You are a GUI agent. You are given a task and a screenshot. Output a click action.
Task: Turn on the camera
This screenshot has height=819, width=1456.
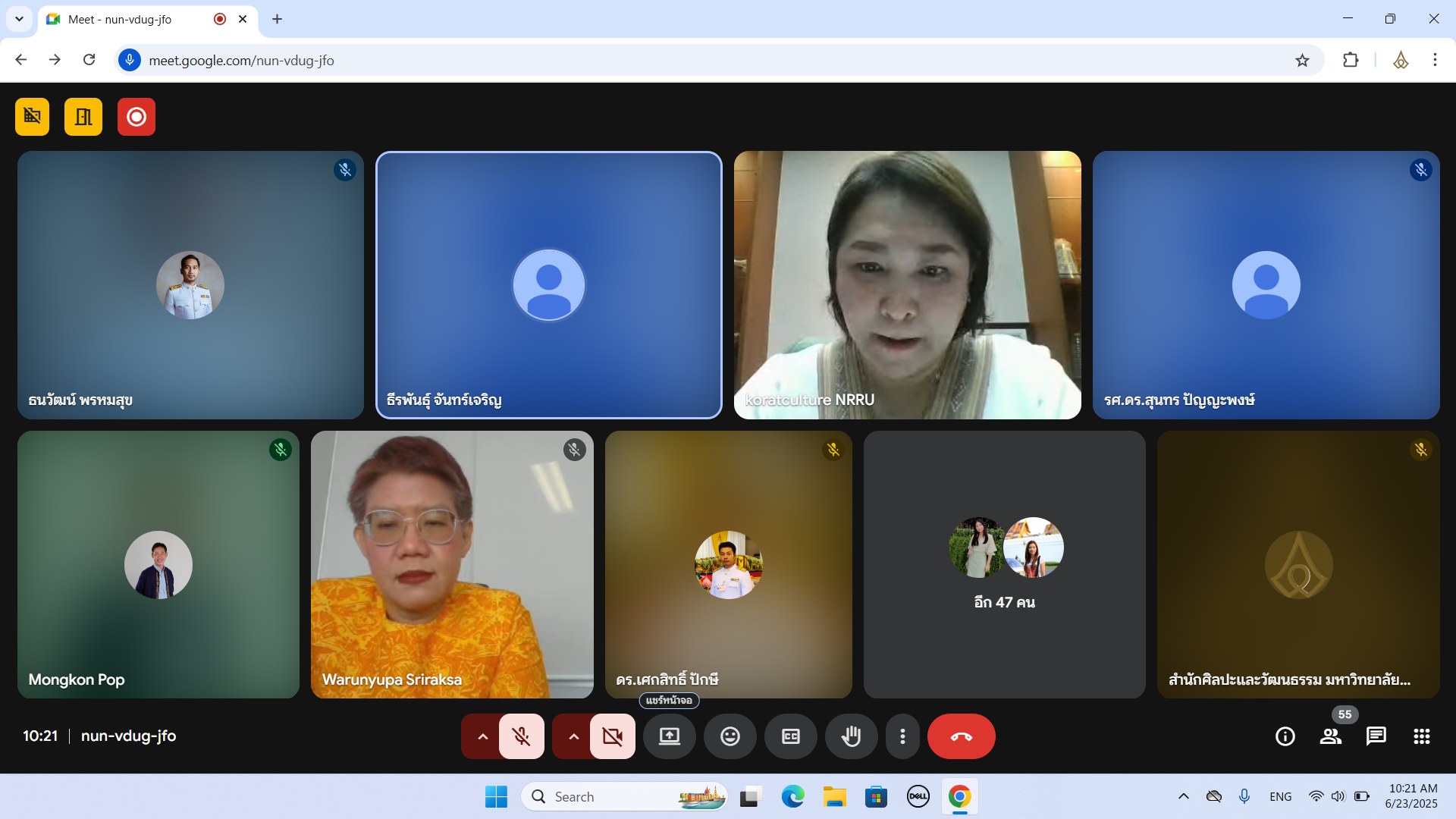612,736
